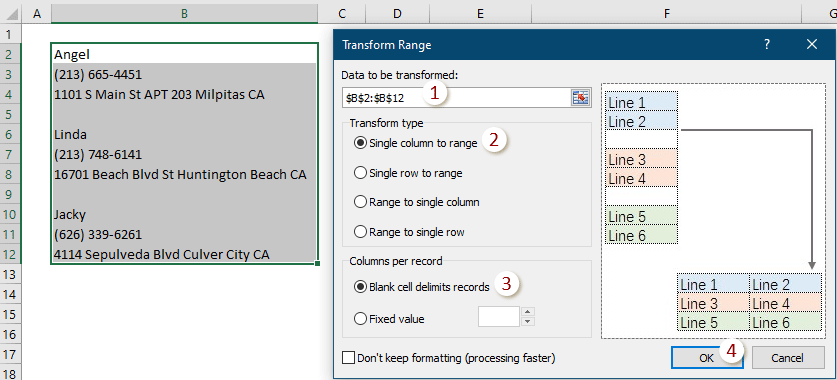Image resolution: width=837 pixels, height=380 pixels.
Task: Select Single column to range option
Action: pos(416,143)
